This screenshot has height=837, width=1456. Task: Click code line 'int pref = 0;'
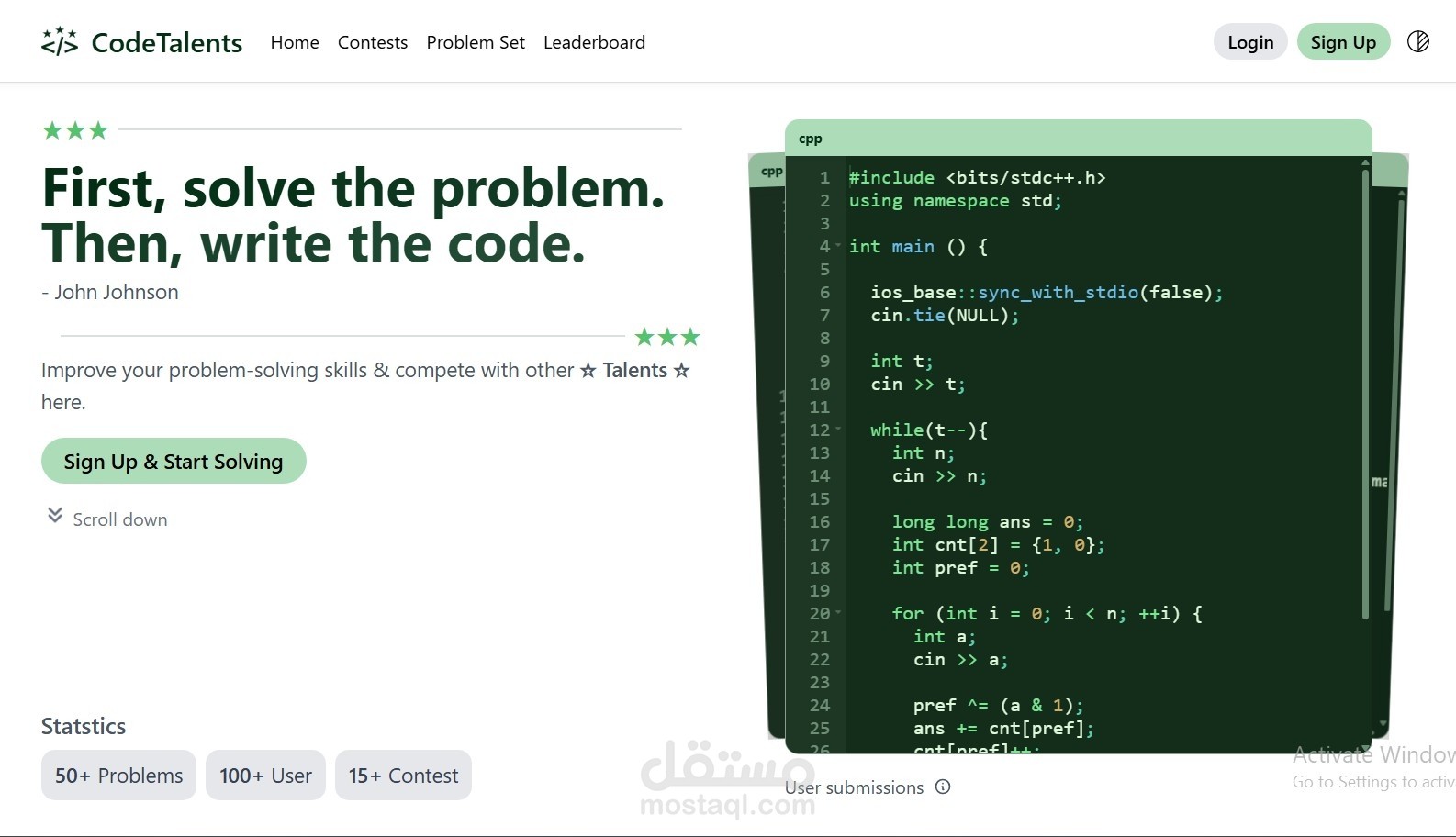[961, 567]
